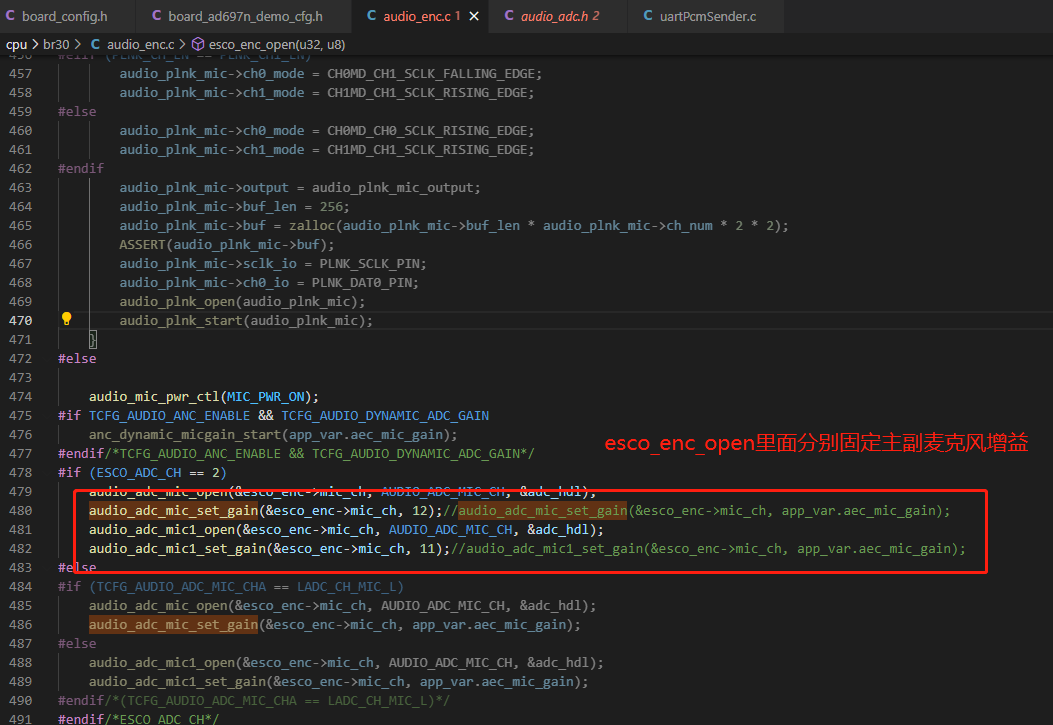
Task: Click the lightbulb quick-fix icon on line 470
Action: (x=66, y=319)
